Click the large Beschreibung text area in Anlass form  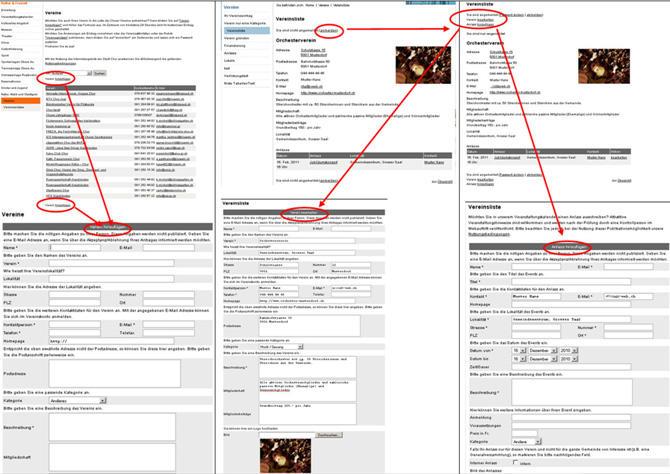tap(572, 392)
